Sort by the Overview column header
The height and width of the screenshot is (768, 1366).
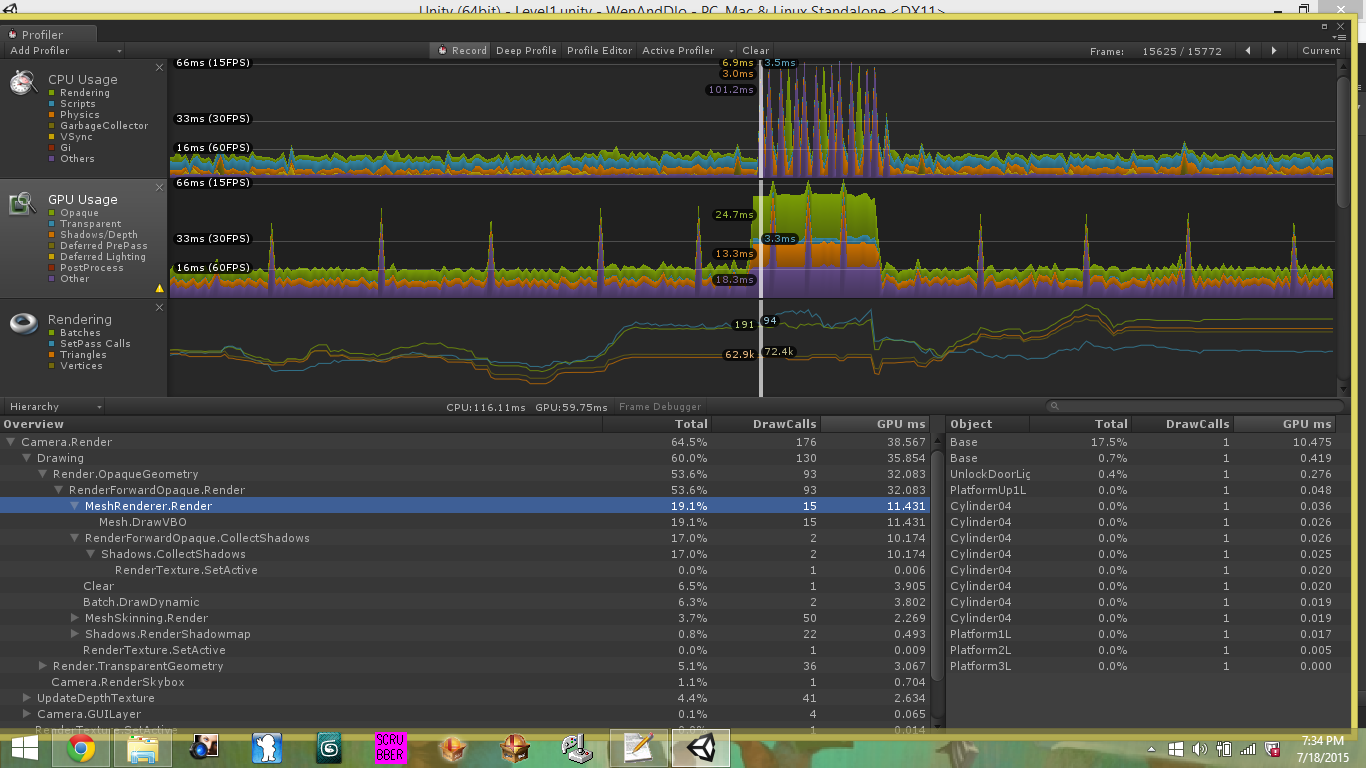coord(301,424)
